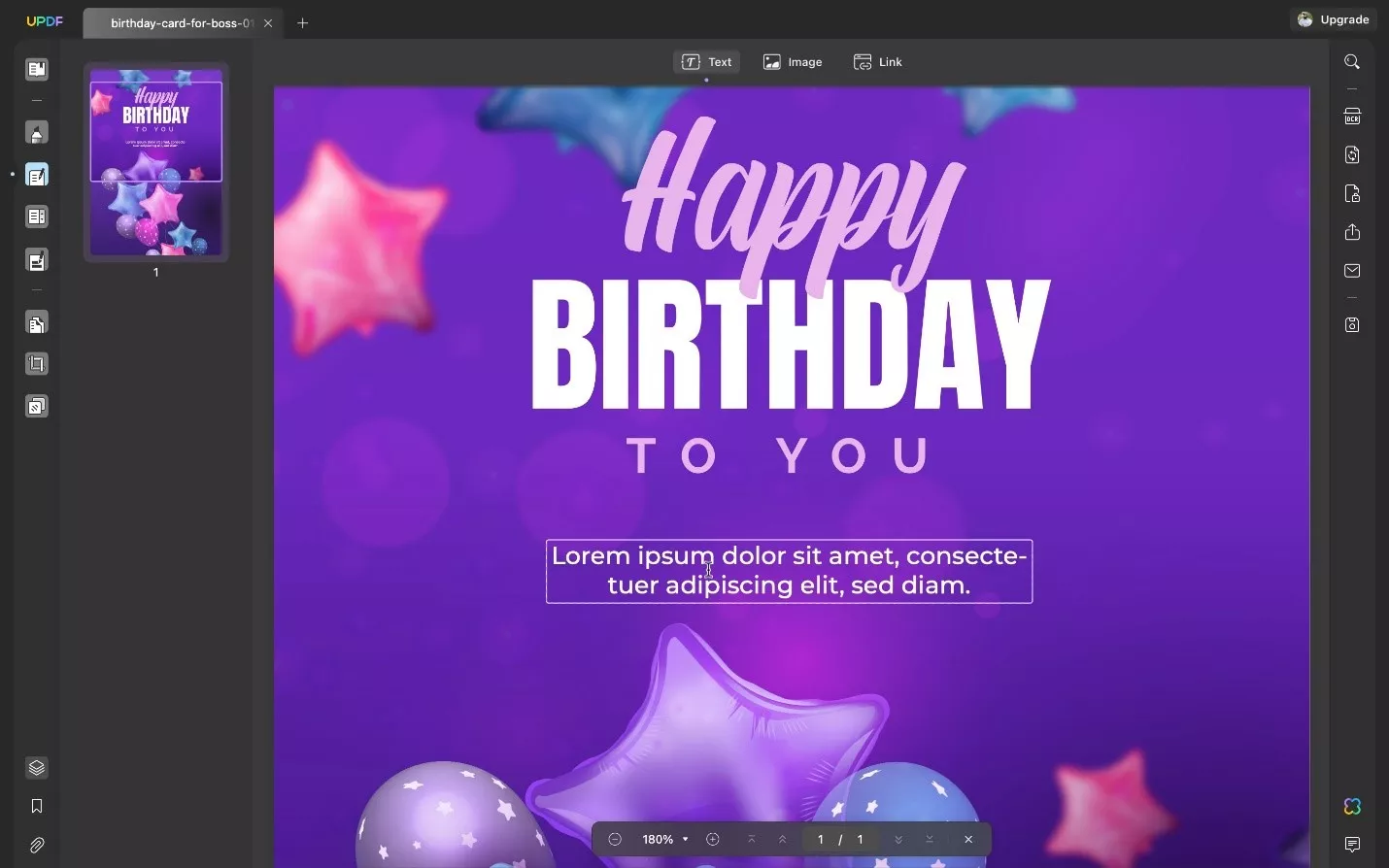Image resolution: width=1389 pixels, height=868 pixels.
Task: Select the Comment highlighter tool
Action: 37,133
